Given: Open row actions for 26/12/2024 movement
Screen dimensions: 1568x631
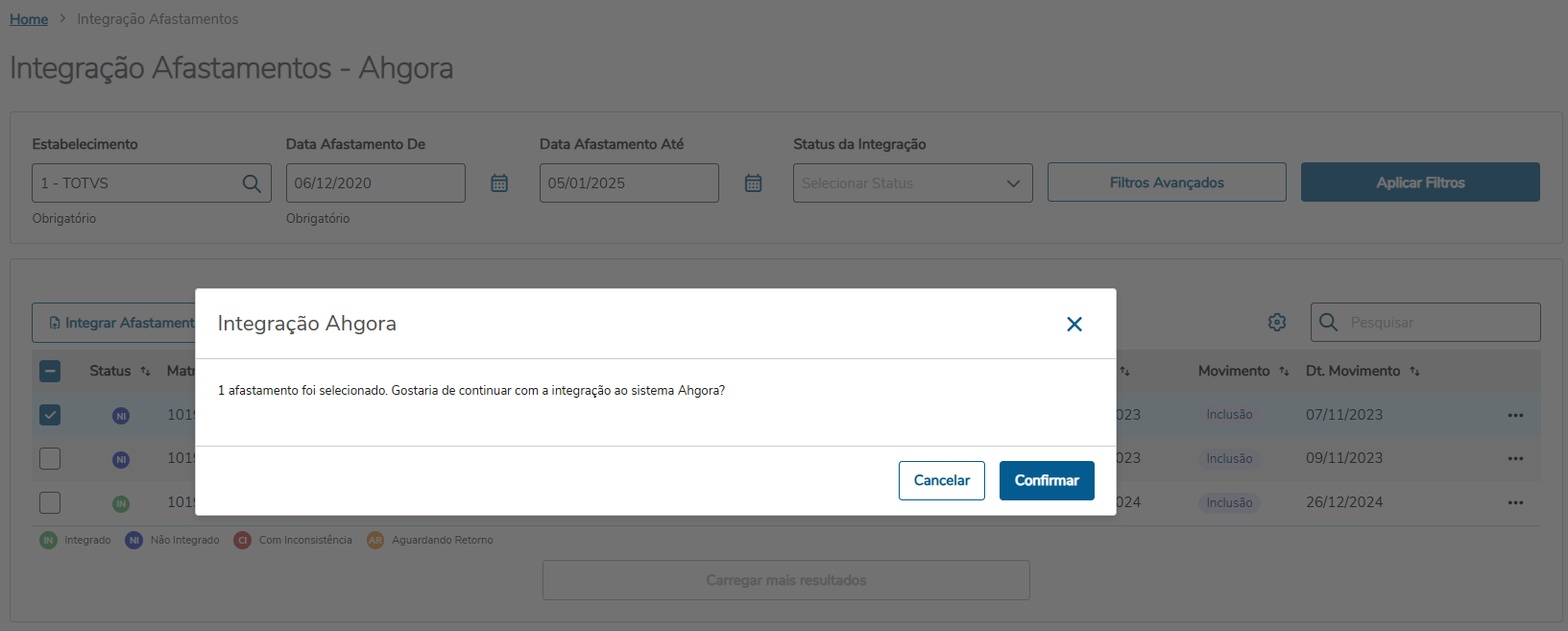Looking at the screenshot, I should [1515, 502].
